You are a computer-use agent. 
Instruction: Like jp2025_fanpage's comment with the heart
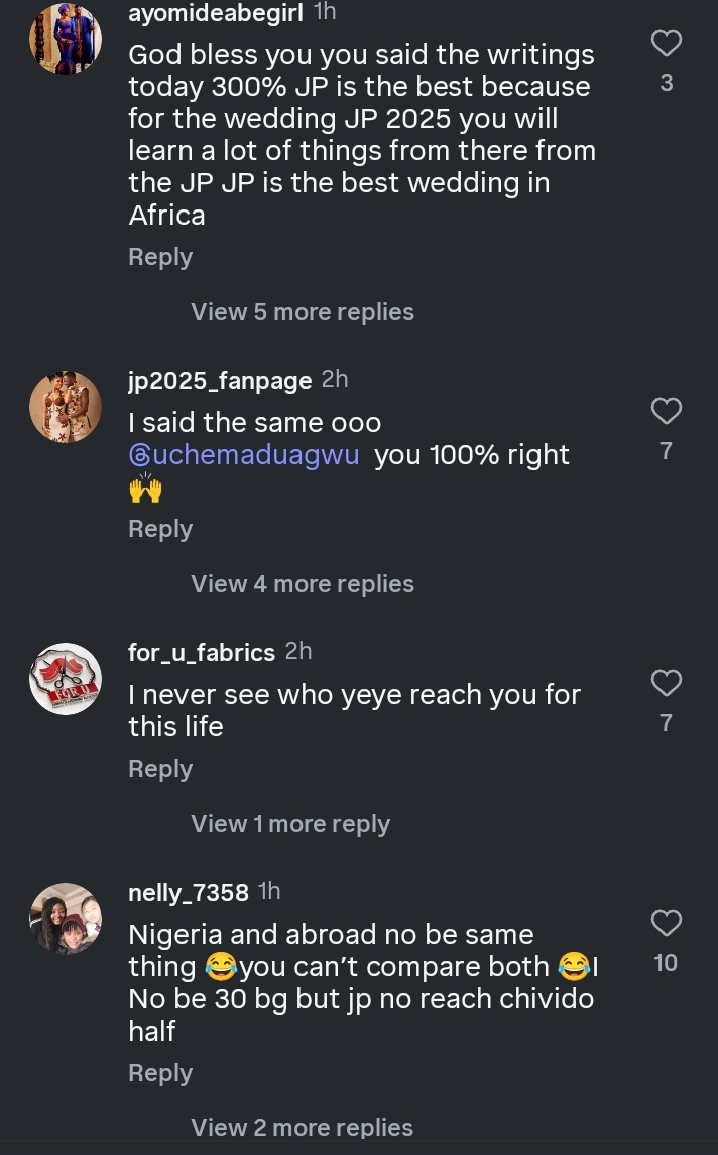coord(666,411)
